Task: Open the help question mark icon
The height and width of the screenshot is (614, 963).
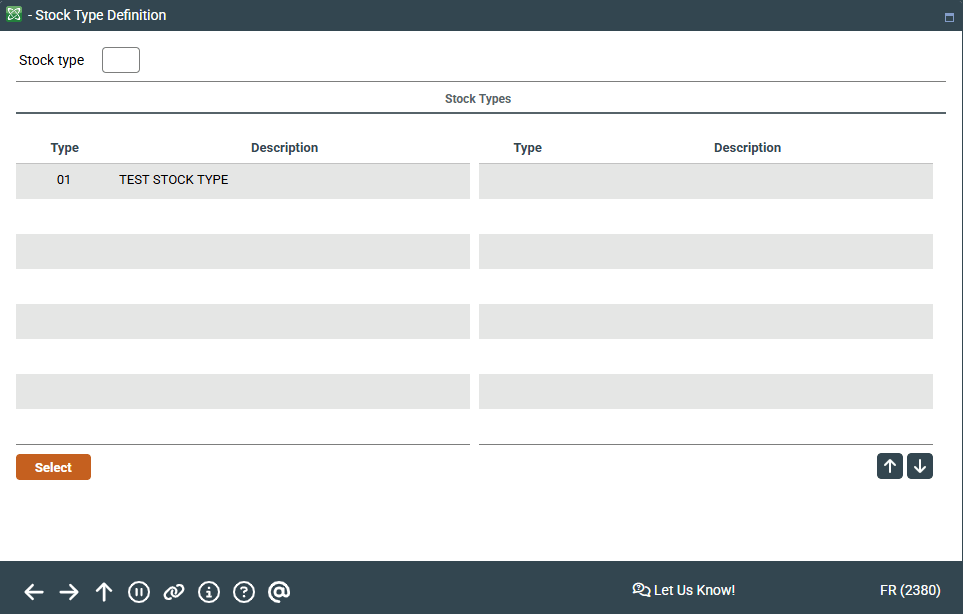Action: (x=244, y=592)
